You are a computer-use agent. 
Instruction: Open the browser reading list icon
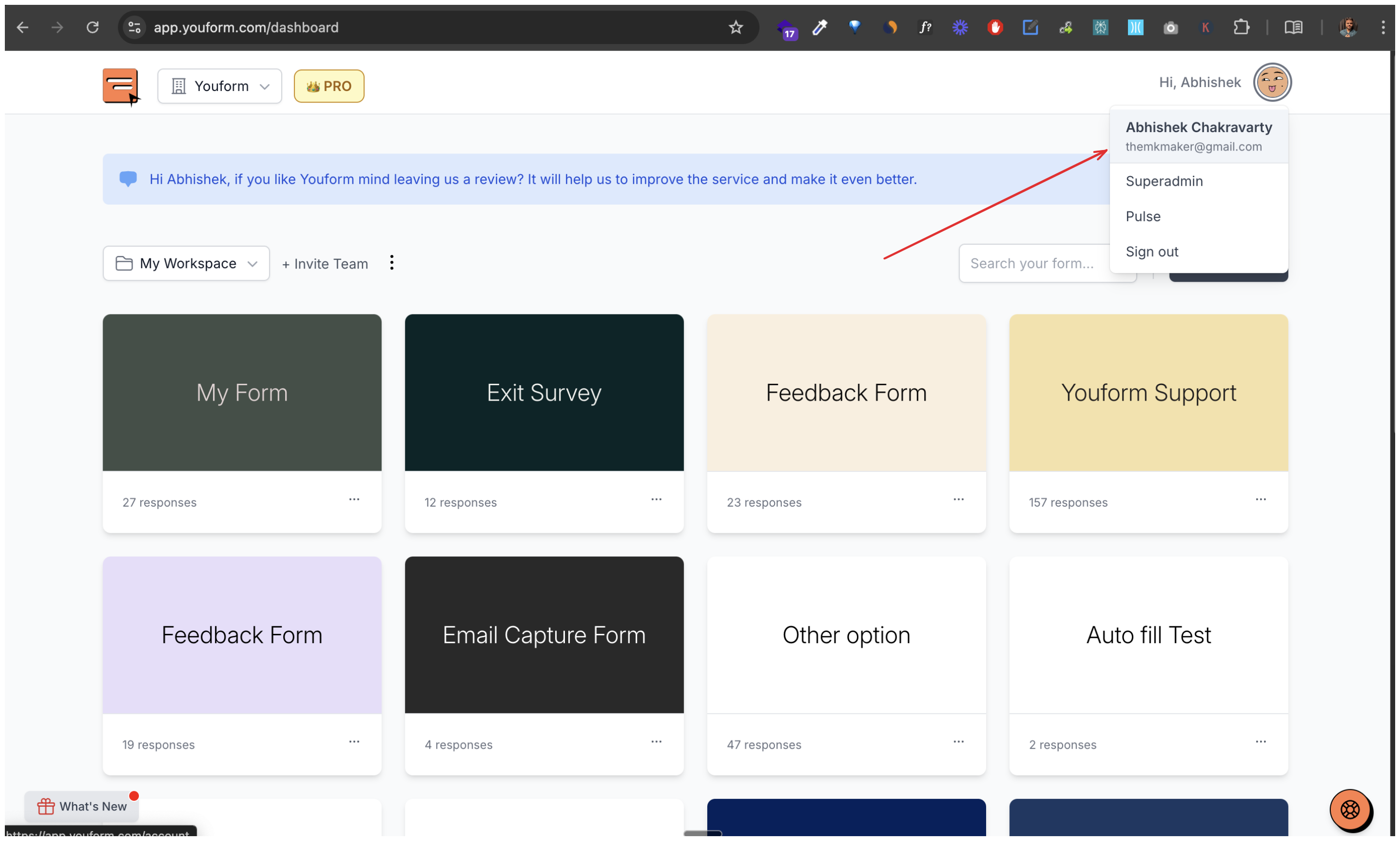point(1293,27)
